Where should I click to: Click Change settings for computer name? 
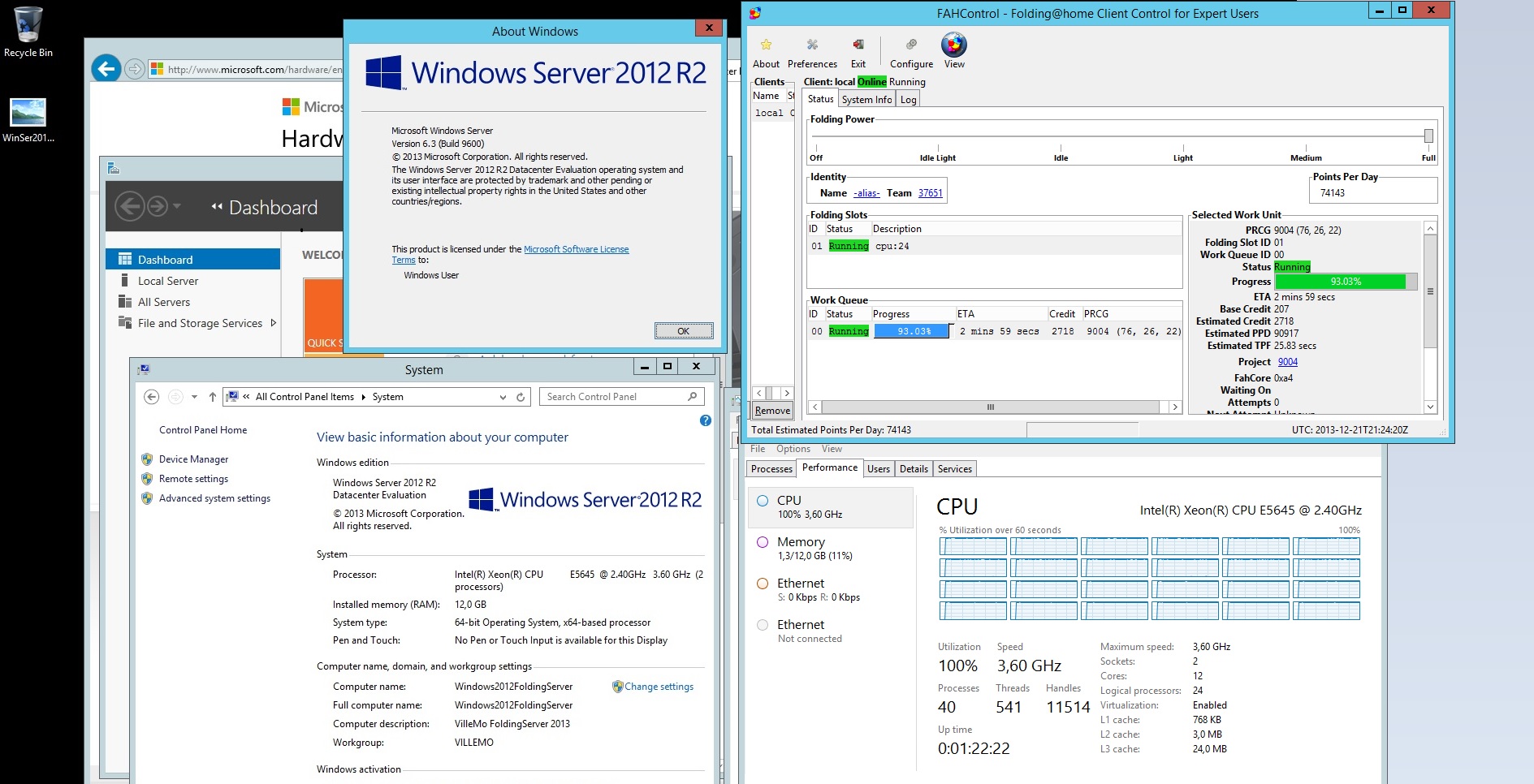pyautogui.click(x=659, y=687)
